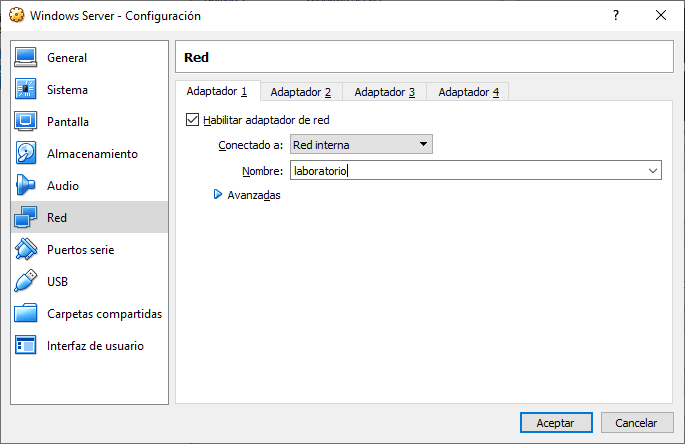Select the Sistema chip icon

(27, 90)
